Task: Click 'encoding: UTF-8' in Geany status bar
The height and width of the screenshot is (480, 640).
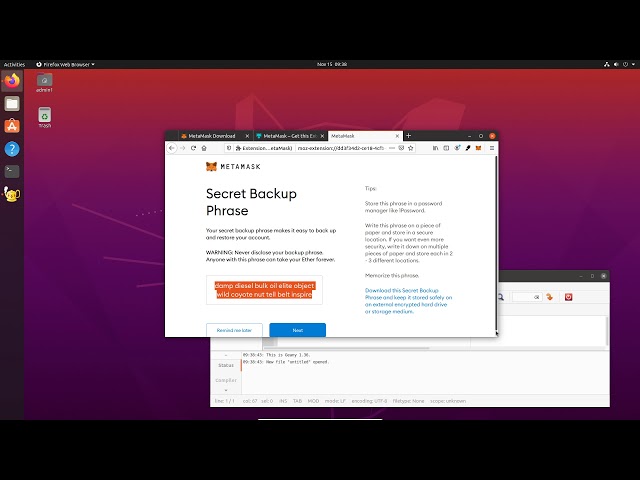Action: (369, 401)
